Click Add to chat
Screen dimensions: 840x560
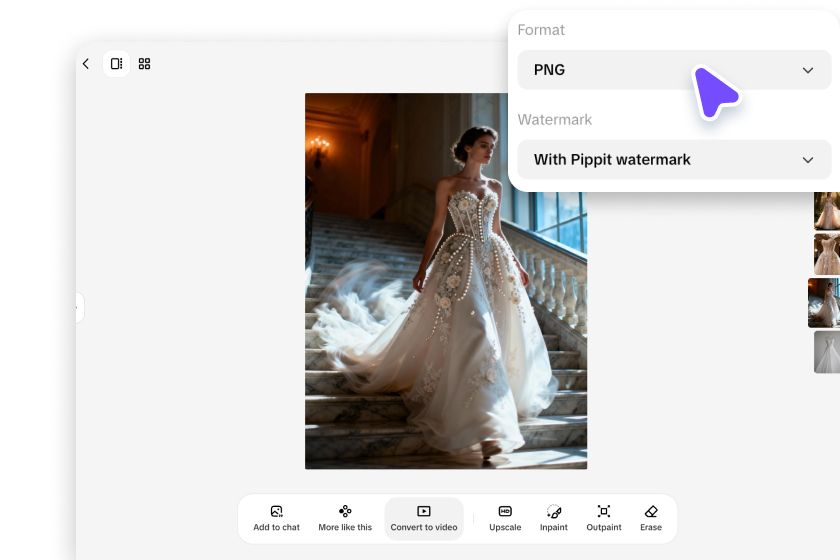(276, 518)
